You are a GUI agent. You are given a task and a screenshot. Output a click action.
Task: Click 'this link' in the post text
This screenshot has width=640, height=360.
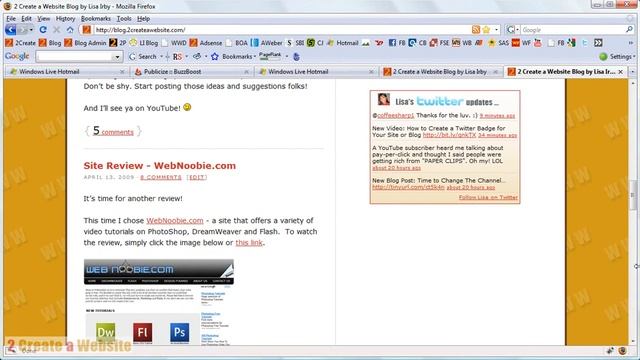tap(249, 242)
